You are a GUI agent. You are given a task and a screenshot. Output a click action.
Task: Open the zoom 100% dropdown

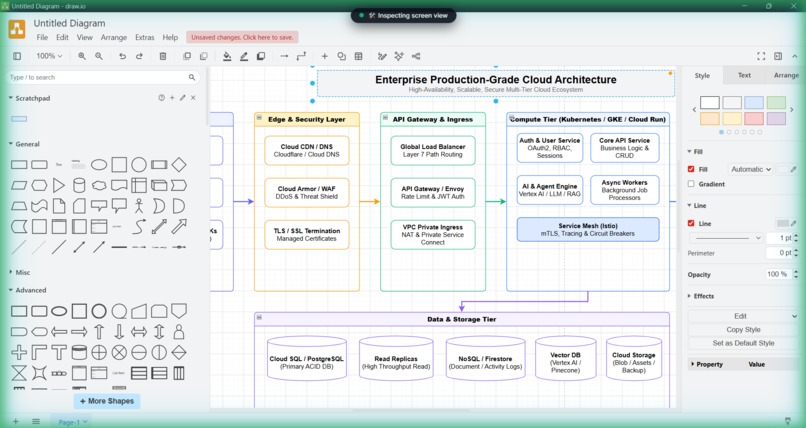(49, 56)
